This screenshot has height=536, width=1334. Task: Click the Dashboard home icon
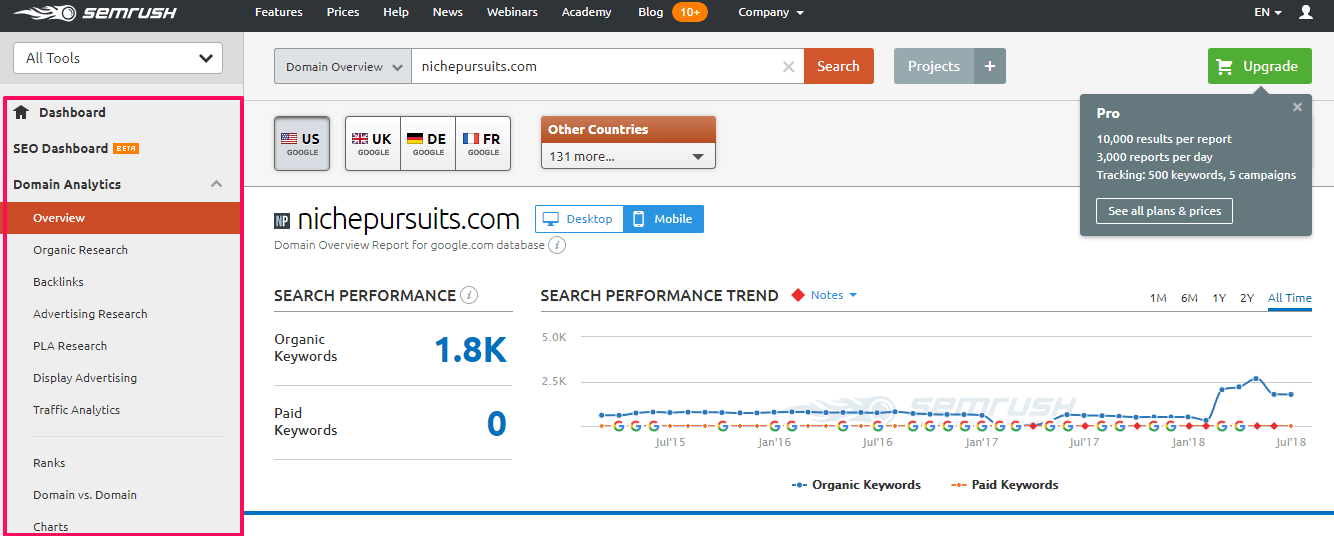(x=21, y=112)
